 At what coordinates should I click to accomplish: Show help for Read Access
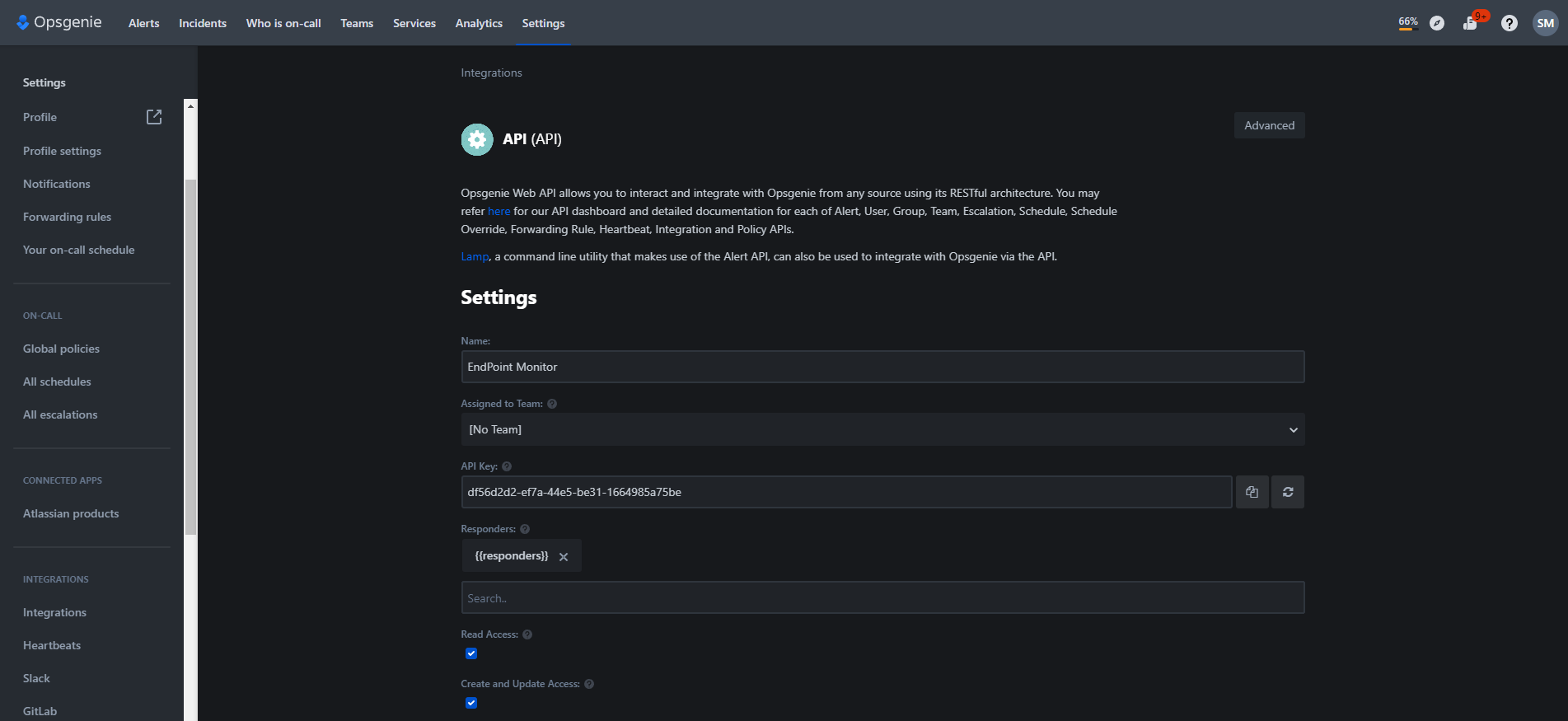pos(527,634)
